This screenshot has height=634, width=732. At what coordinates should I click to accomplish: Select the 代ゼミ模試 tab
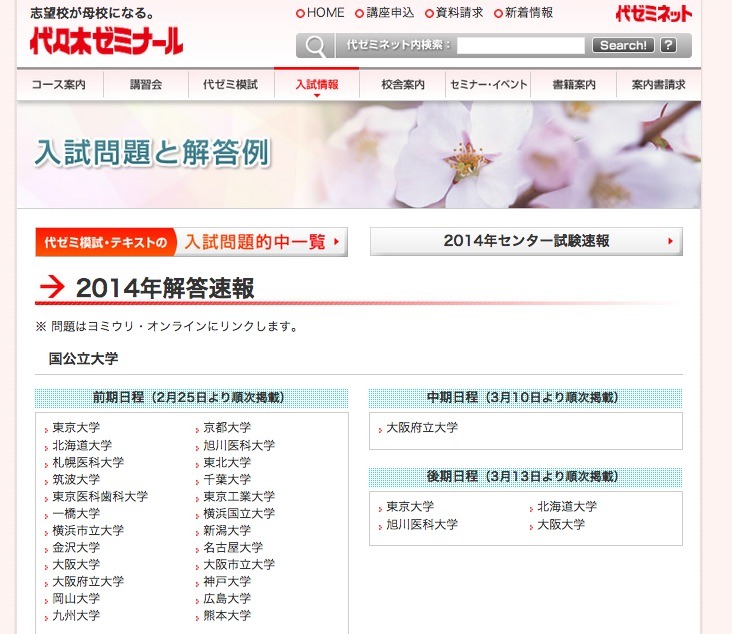point(231,85)
